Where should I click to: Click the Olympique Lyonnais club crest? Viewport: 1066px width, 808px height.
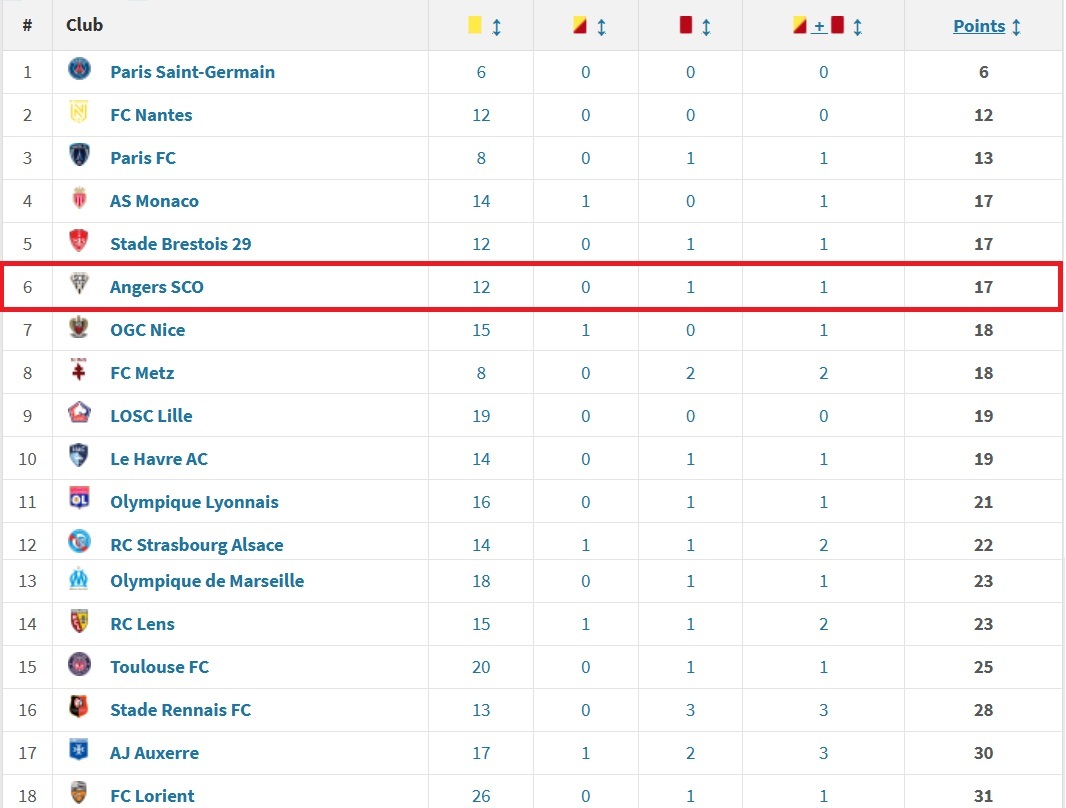tap(79, 500)
